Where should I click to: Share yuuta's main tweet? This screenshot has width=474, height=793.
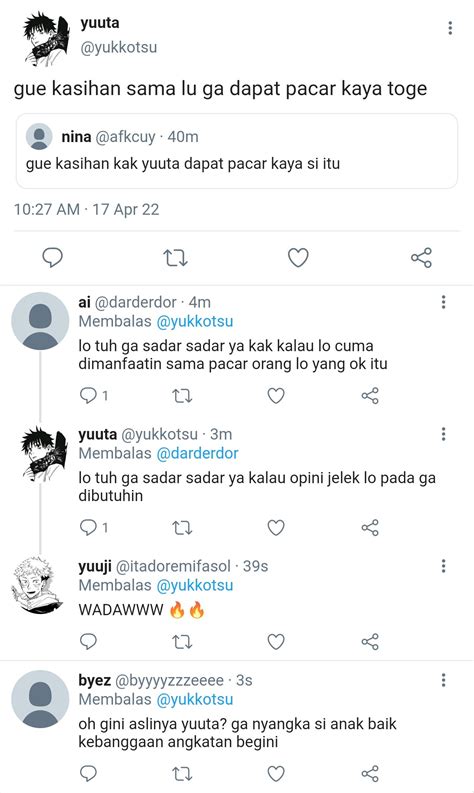click(421, 257)
